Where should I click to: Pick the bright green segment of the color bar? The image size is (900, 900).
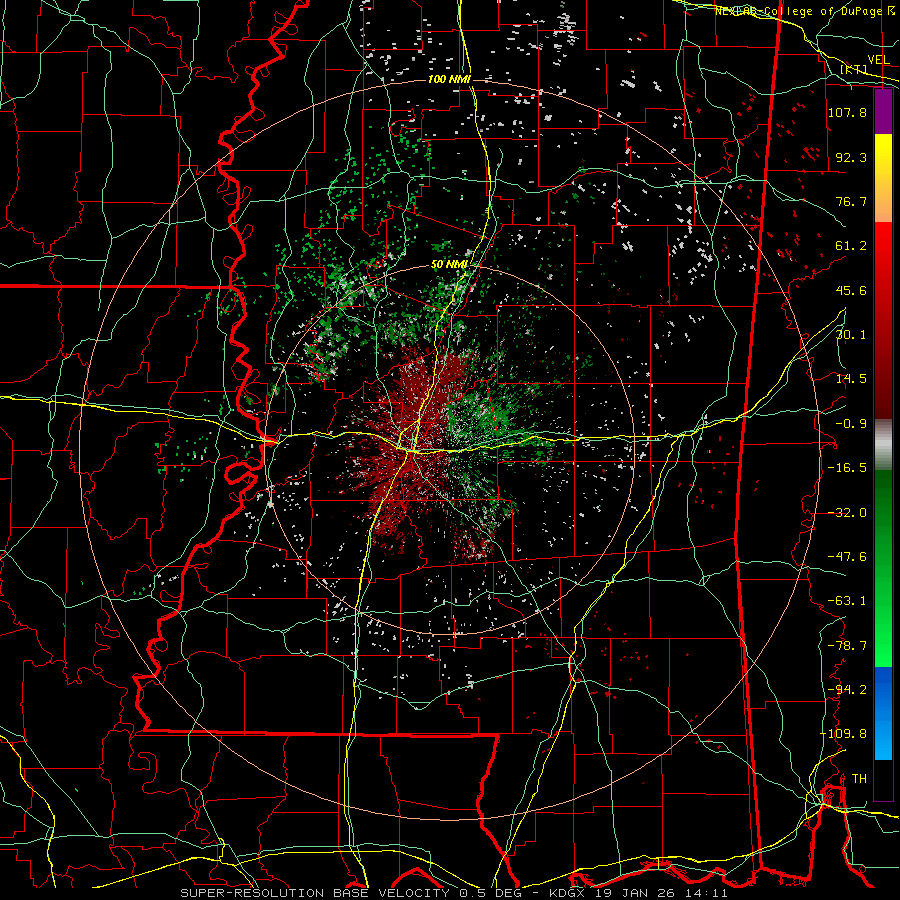point(883,637)
